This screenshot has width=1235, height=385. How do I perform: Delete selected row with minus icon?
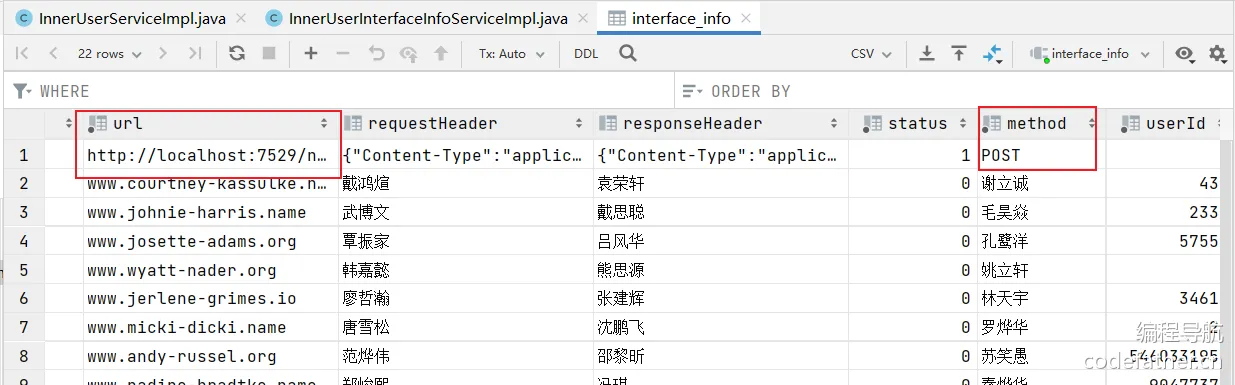click(343, 54)
